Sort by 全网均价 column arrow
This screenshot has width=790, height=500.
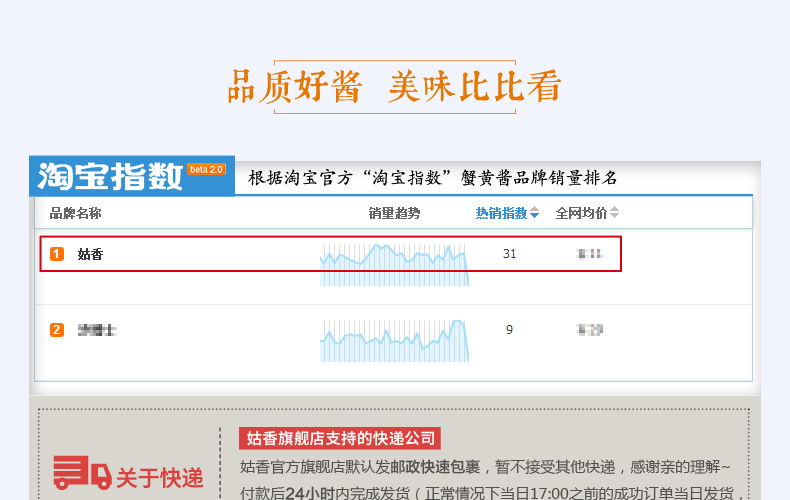pyautogui.click(x=614, y=213)
